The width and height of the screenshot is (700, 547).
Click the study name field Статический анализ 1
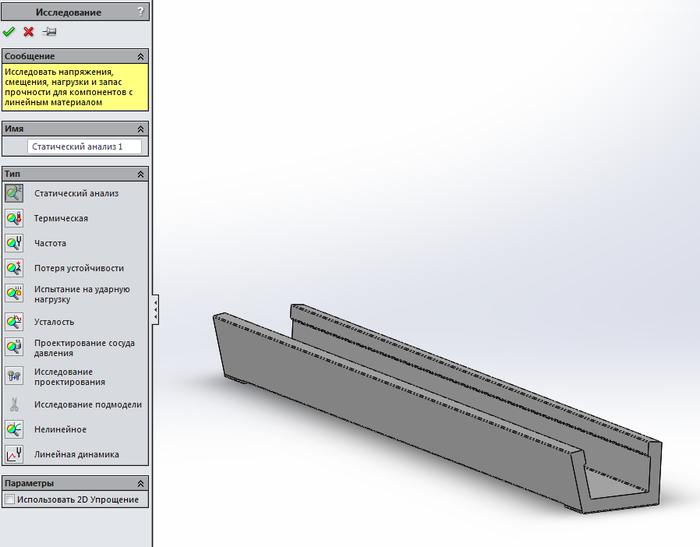[x=84, y=146]
